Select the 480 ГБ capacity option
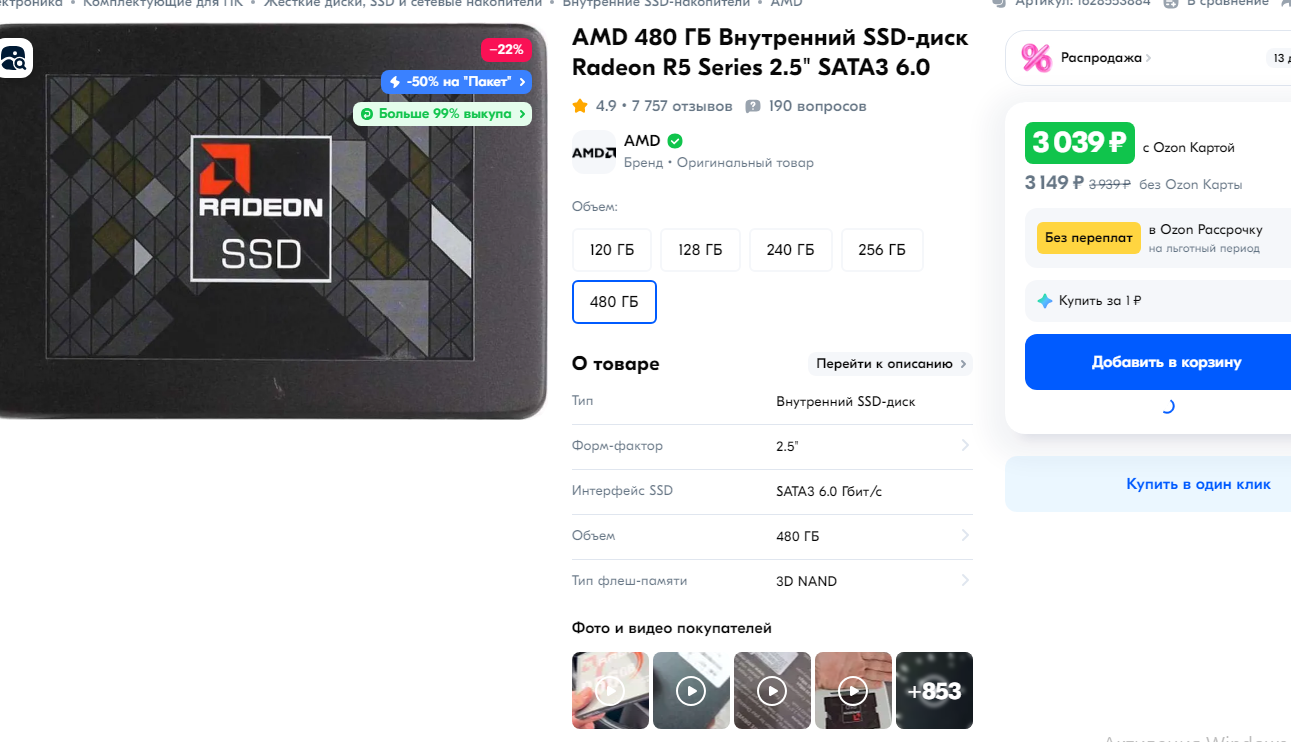 [614, 302]
